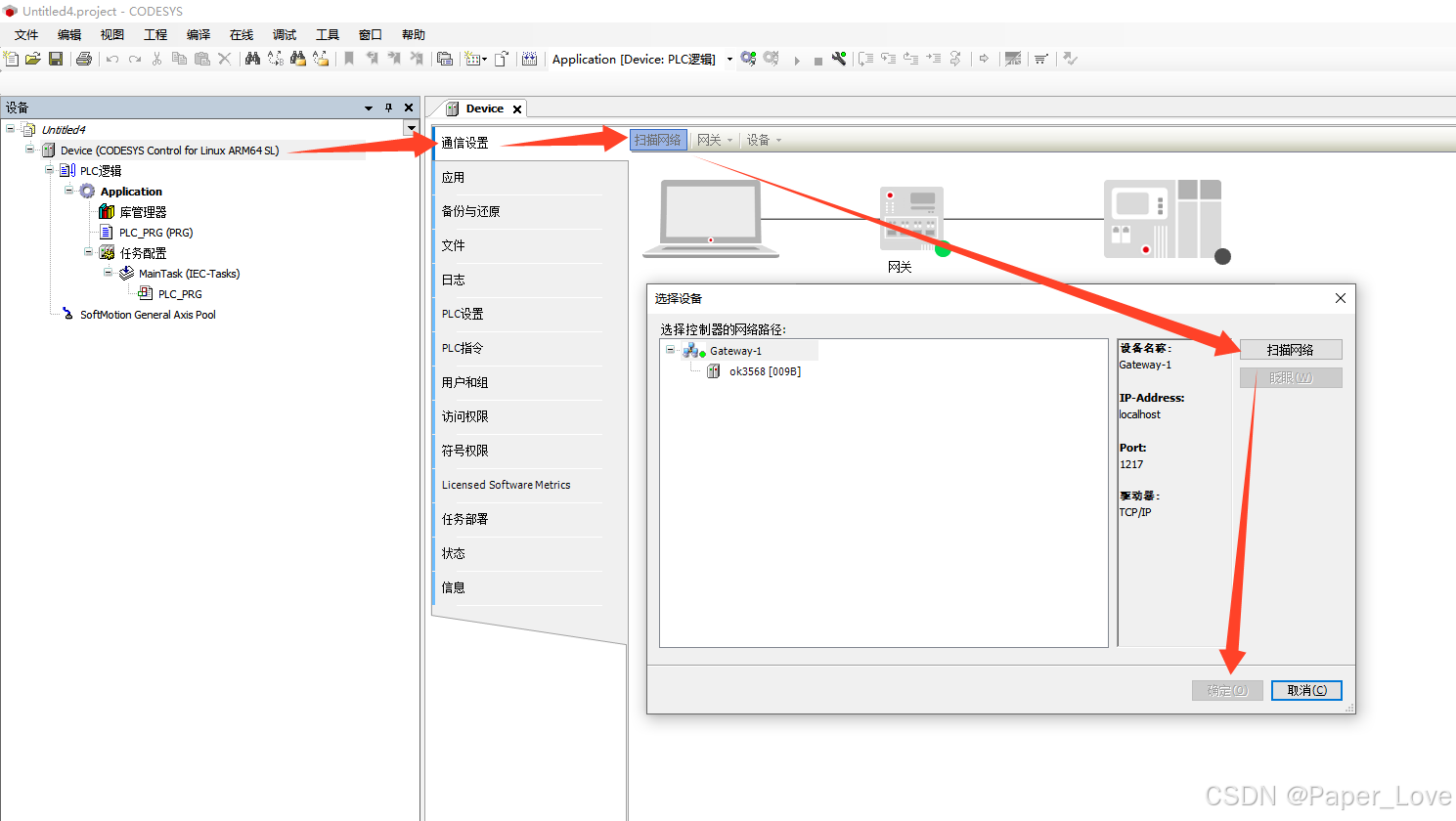Open the 设备 panel options dropdown arrow

(369, 108)
